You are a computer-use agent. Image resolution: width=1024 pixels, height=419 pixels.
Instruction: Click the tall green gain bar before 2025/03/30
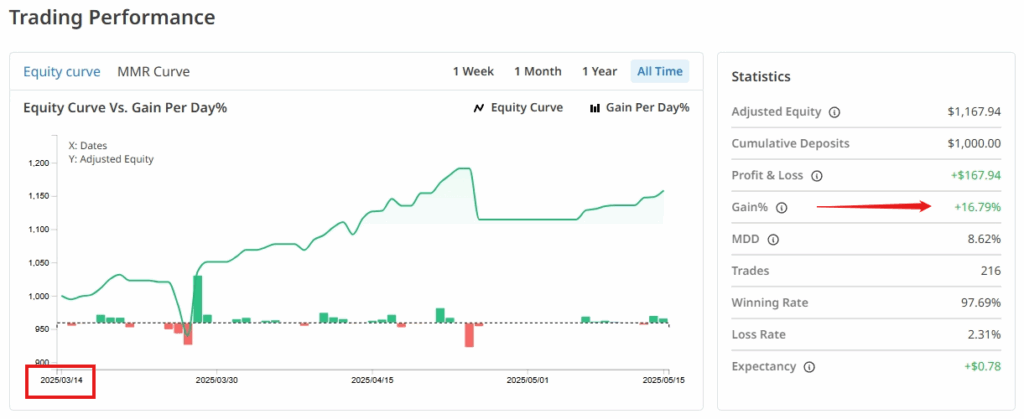pos(198,298)
